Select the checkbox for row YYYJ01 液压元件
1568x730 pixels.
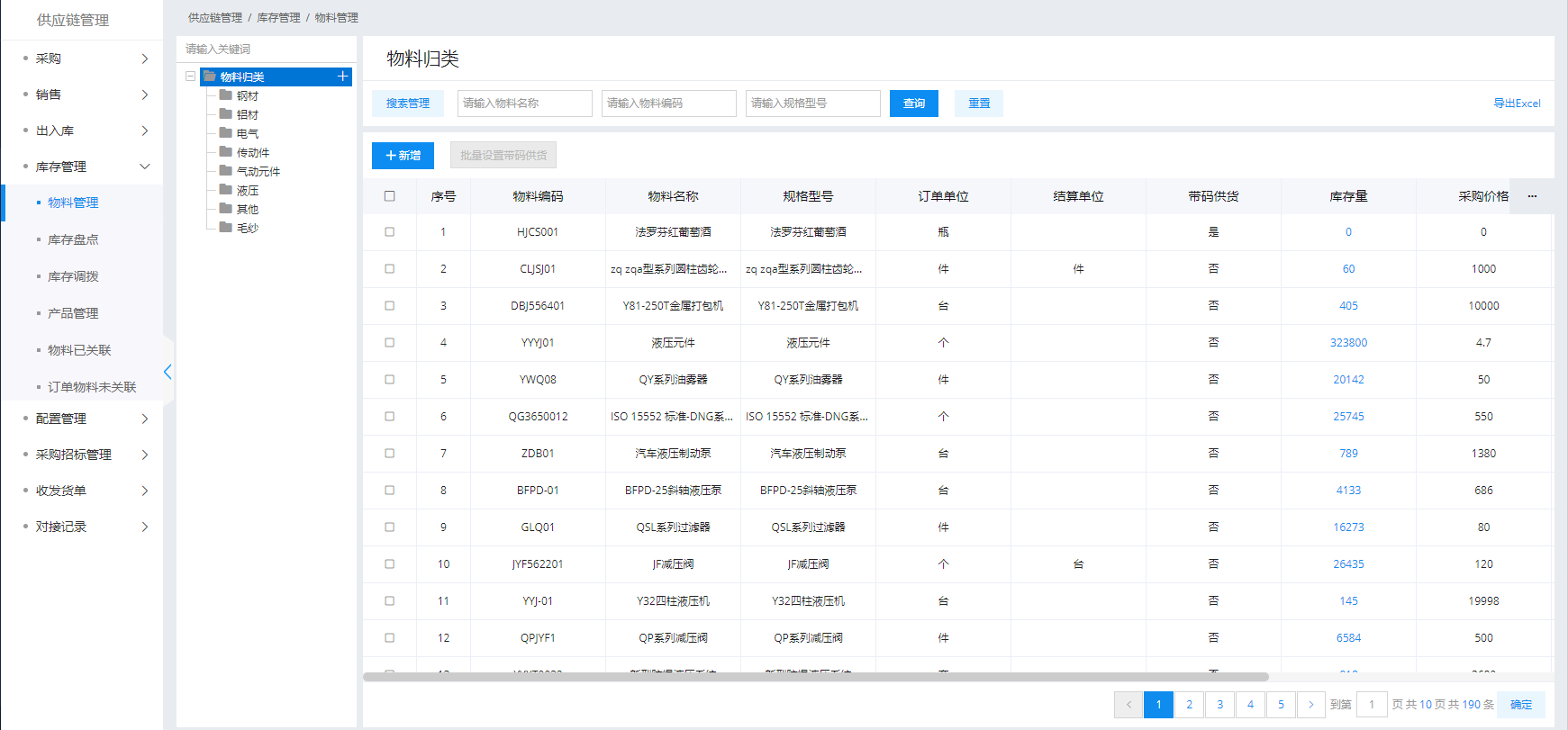pyautogui.click(x=390, y=343)
